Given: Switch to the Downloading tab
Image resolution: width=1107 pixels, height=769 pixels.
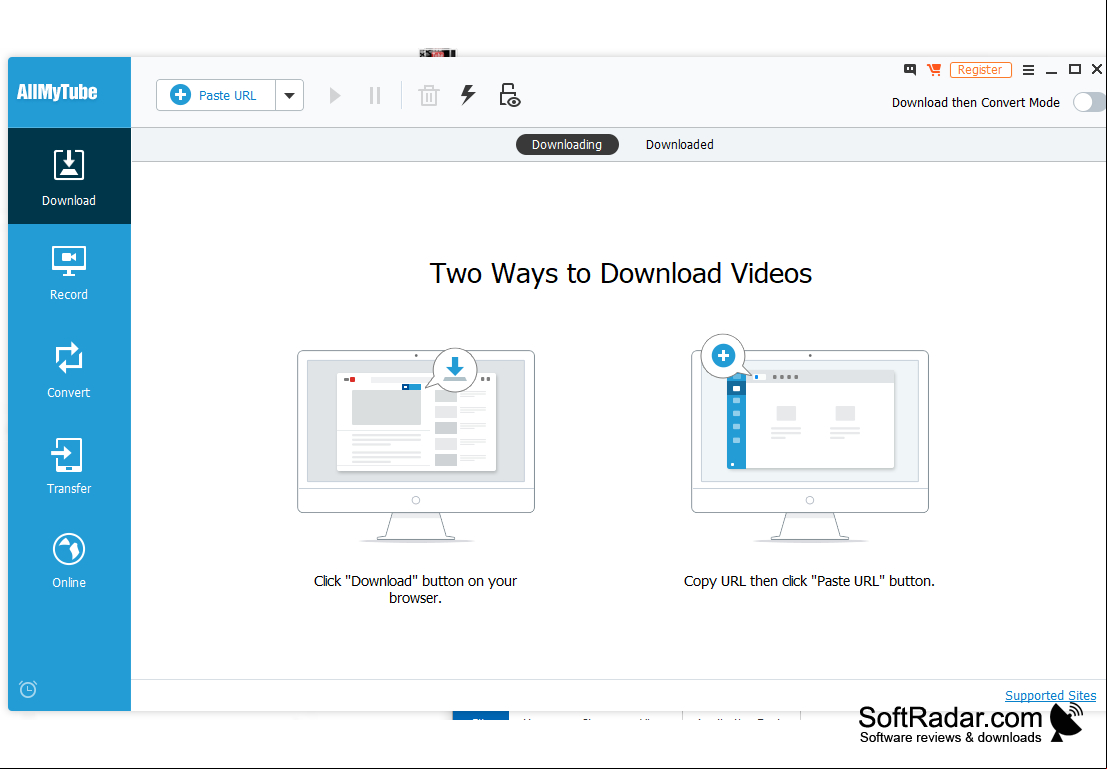Looking at the screenshot, I should [x=567, y=145].
